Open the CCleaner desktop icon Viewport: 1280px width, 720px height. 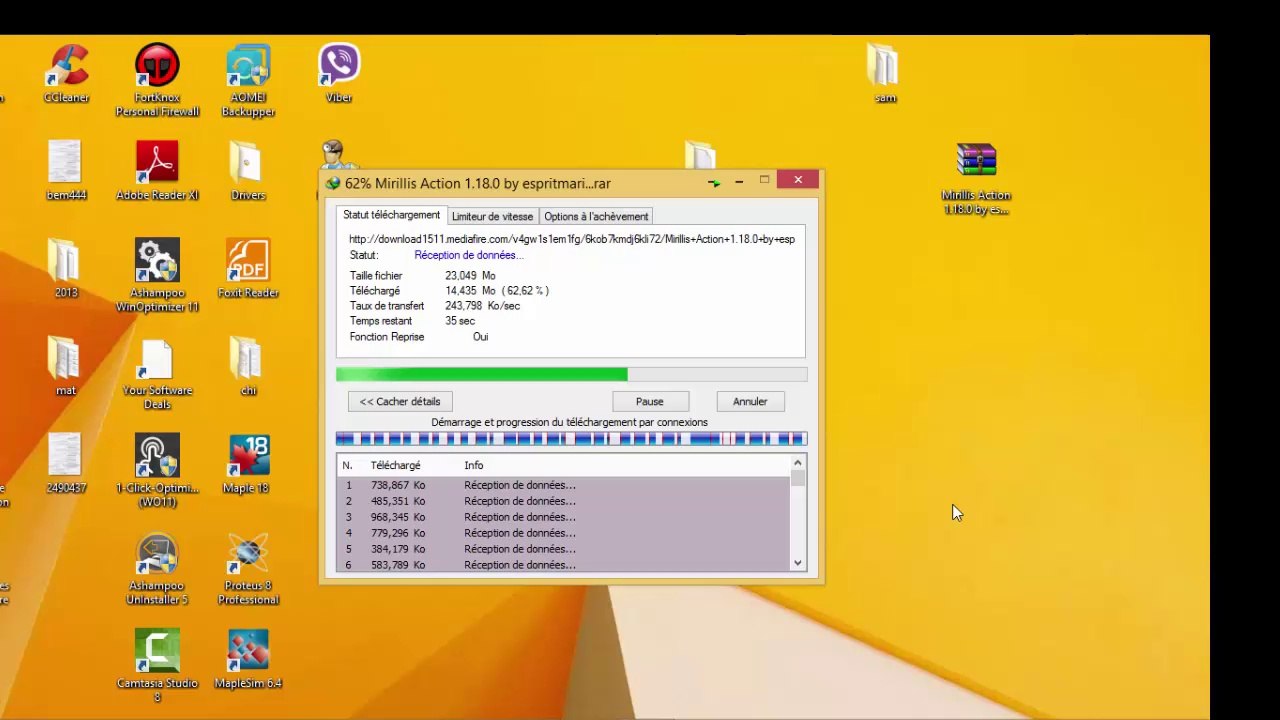tap(66, 74)
